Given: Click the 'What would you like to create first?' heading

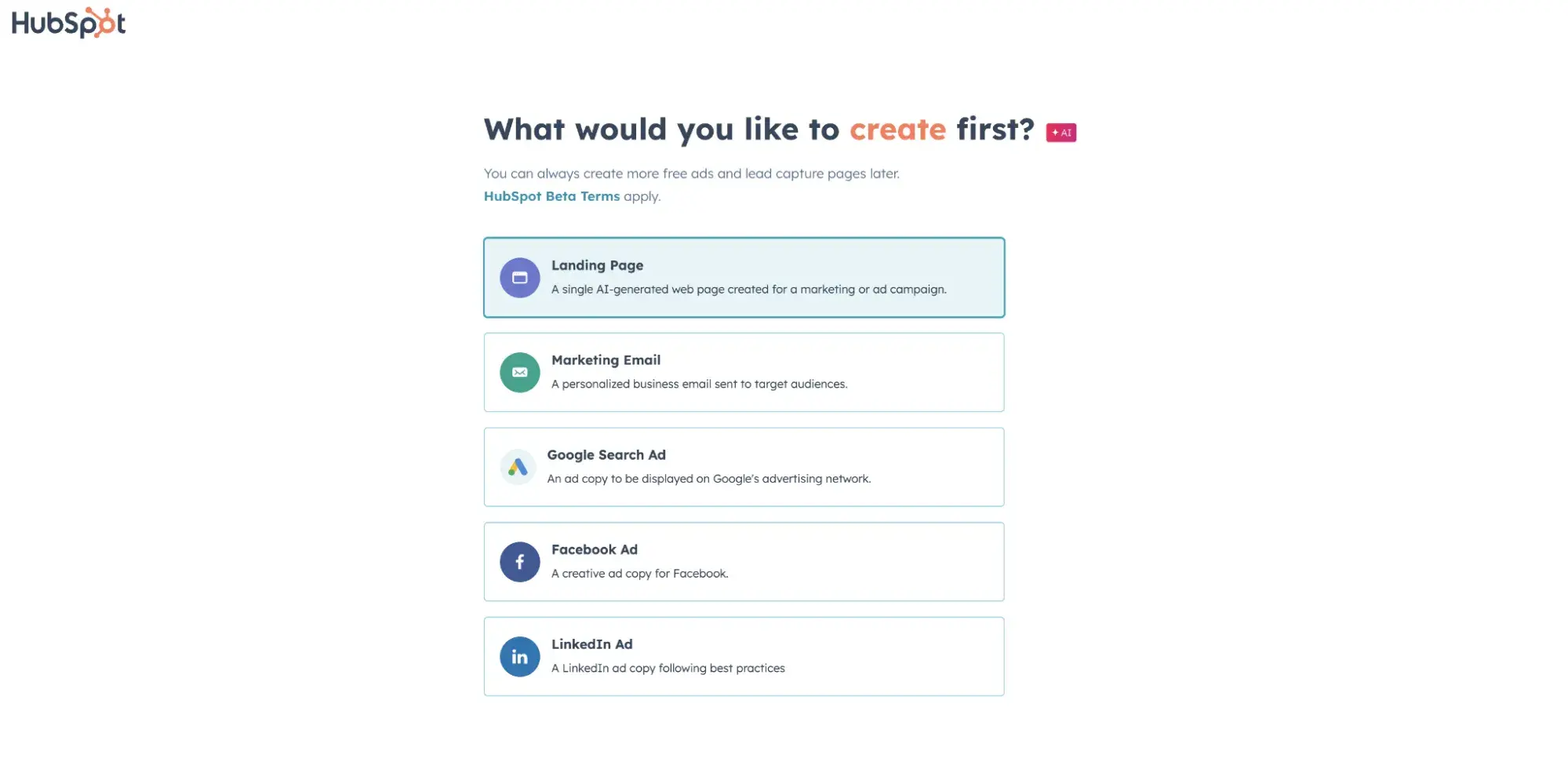Looking at the screenshot, I should (x=758, y=129).
